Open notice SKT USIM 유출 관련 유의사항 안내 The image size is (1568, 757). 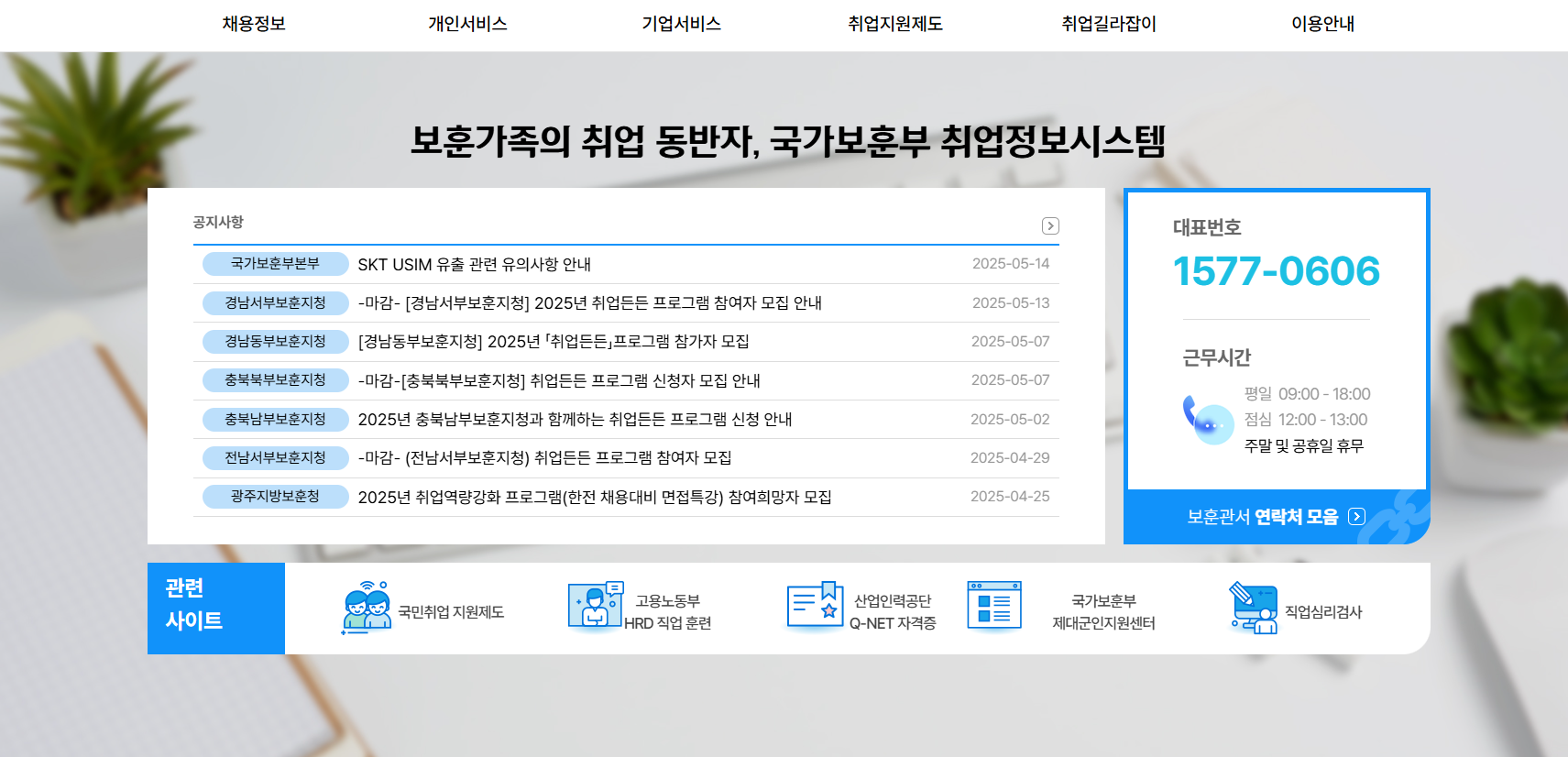click(474, 264)
